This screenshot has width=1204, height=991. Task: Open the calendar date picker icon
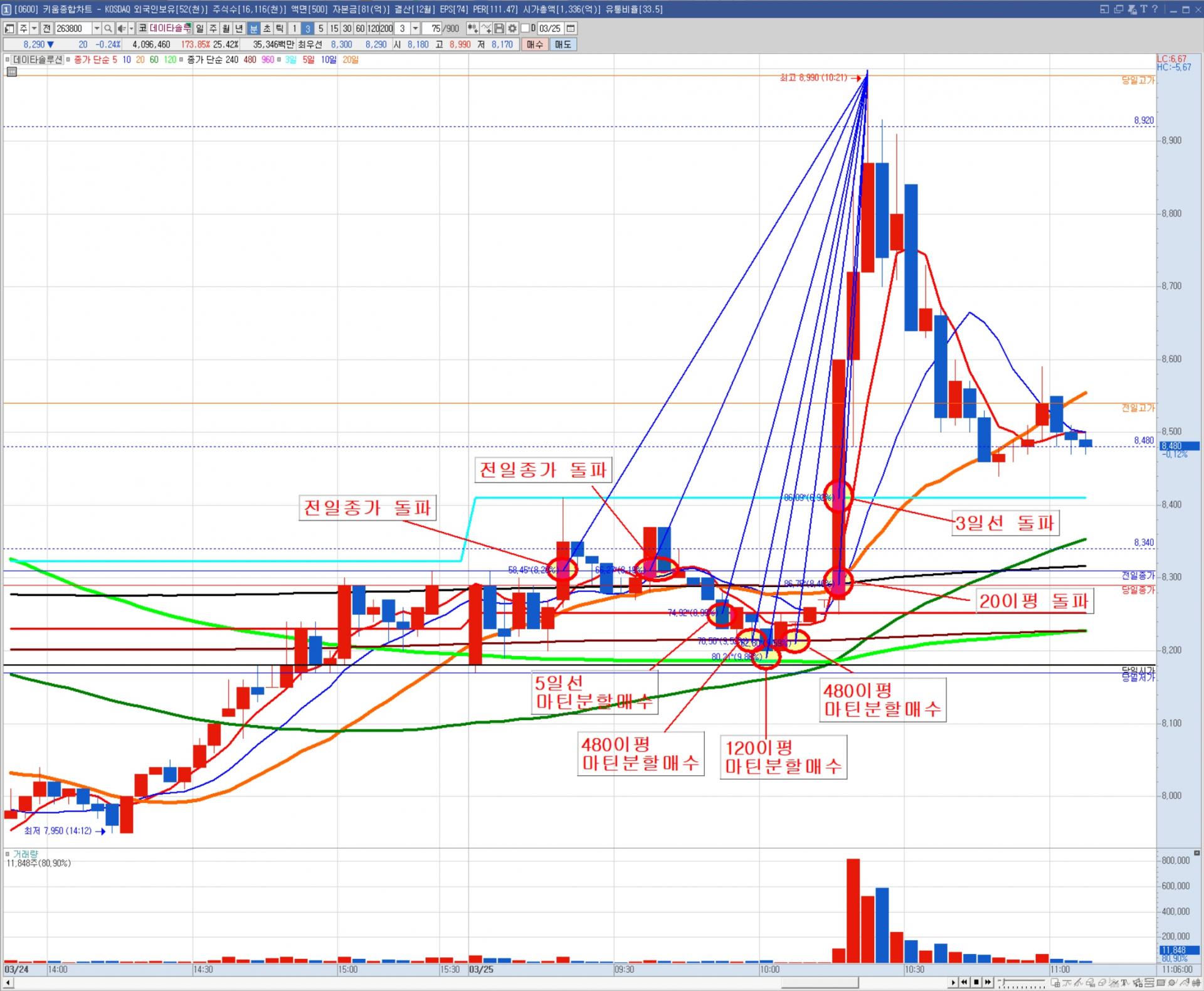[571, 28]
